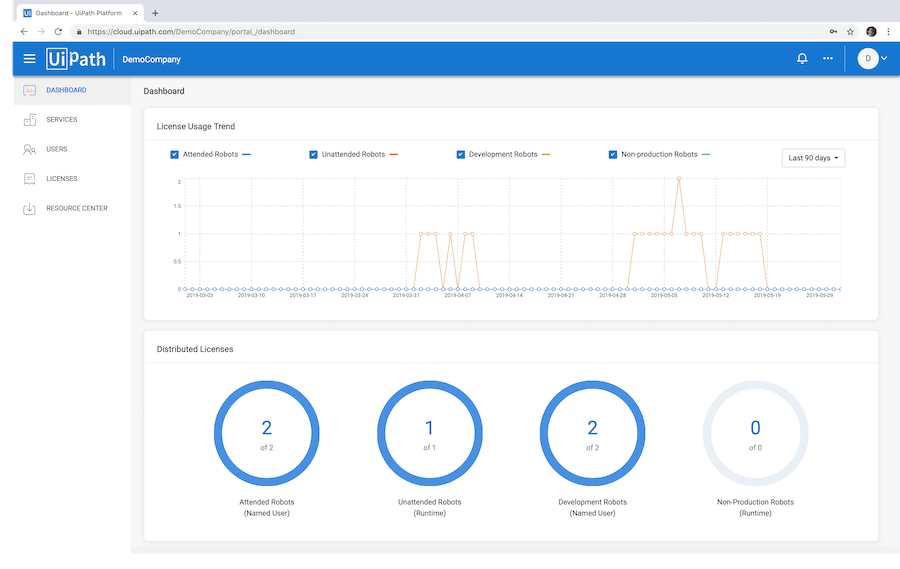Uncheck the Attended Robots checkbox
The image size is (900, 569).
click(x=174, y=154)
